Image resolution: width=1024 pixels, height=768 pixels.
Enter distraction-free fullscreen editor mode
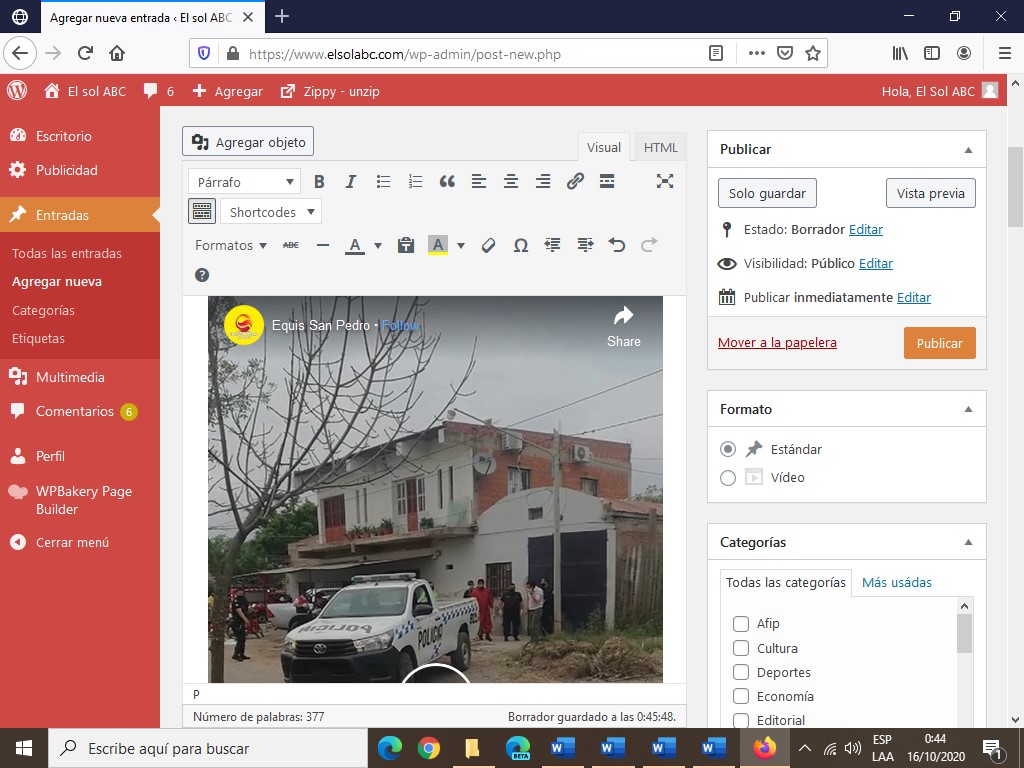coord(665,181)
